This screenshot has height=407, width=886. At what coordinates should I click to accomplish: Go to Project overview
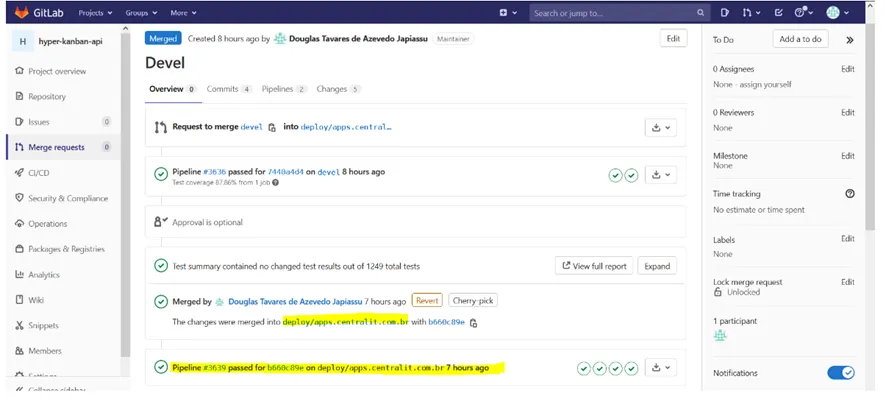click(x=57, y=71)
